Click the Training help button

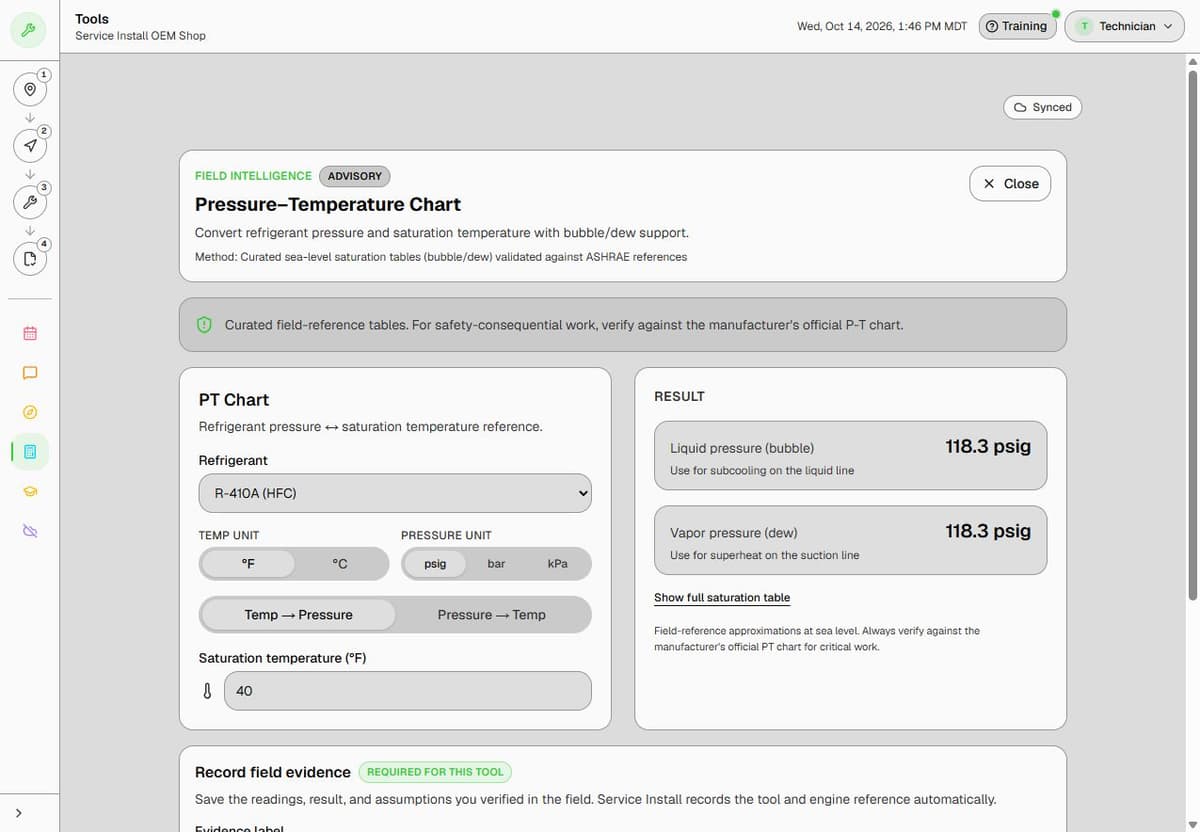pos(1016,26)
